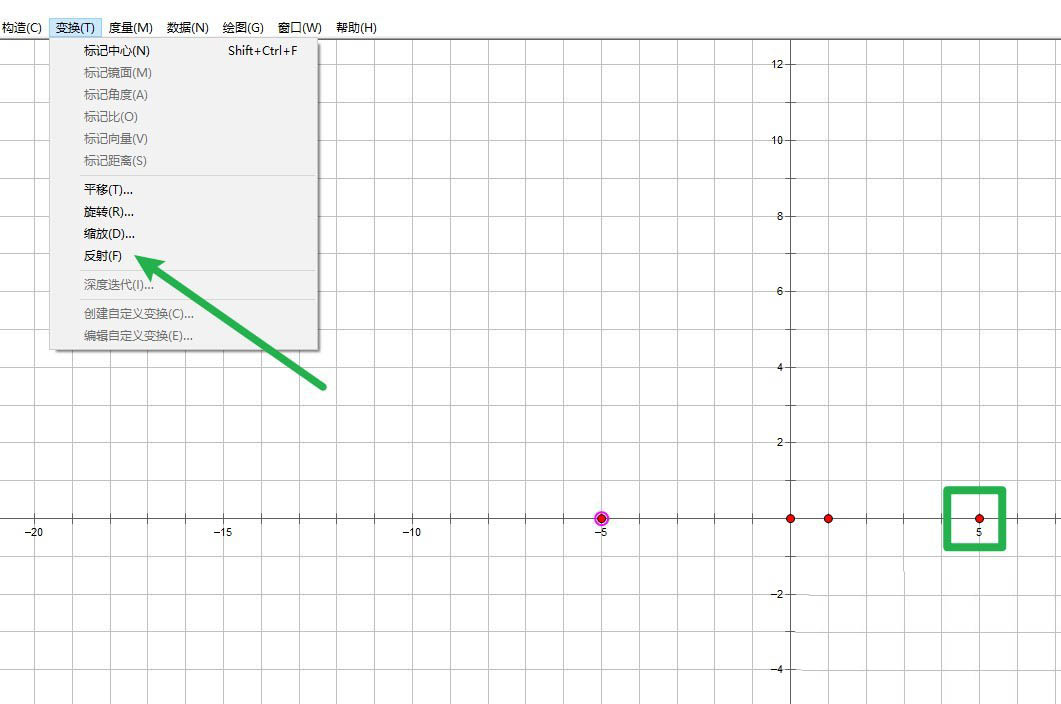The height and width of the screenshot is (704, 1061).
Task: Select the red point at the origin
Action: click(x=790, y=519)
